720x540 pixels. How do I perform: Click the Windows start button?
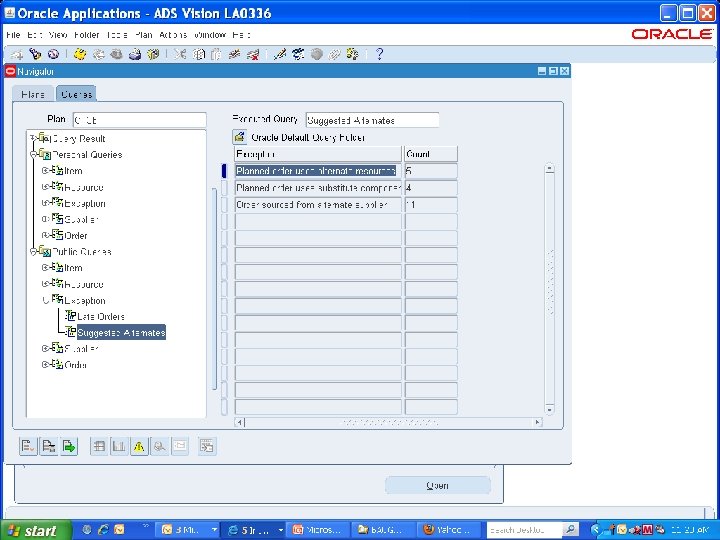pos(35,530)
